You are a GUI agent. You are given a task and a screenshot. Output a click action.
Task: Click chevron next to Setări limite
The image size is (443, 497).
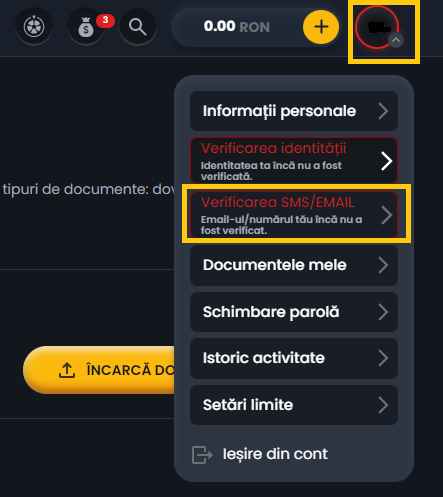tap(383, 405)
